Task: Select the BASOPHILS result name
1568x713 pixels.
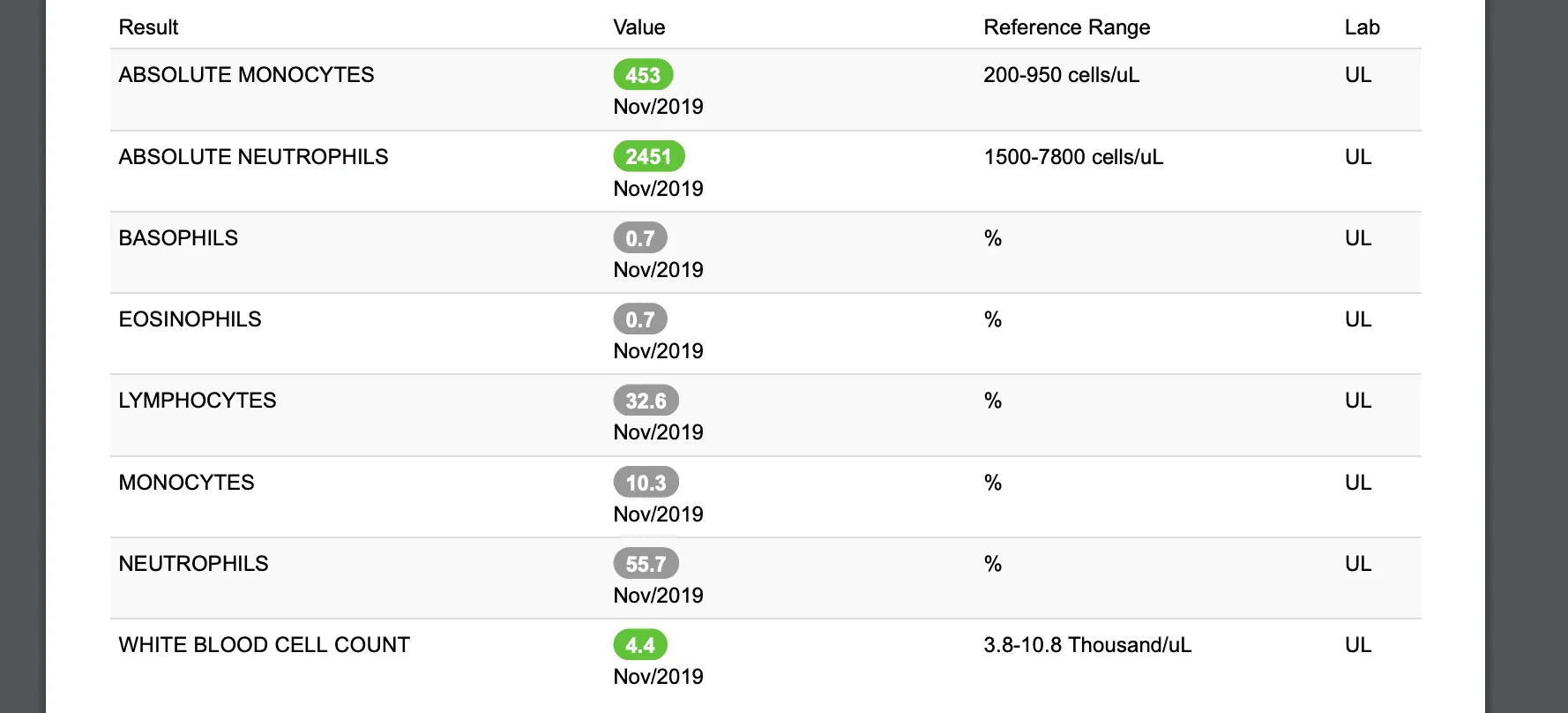Action: click(178, 238)
